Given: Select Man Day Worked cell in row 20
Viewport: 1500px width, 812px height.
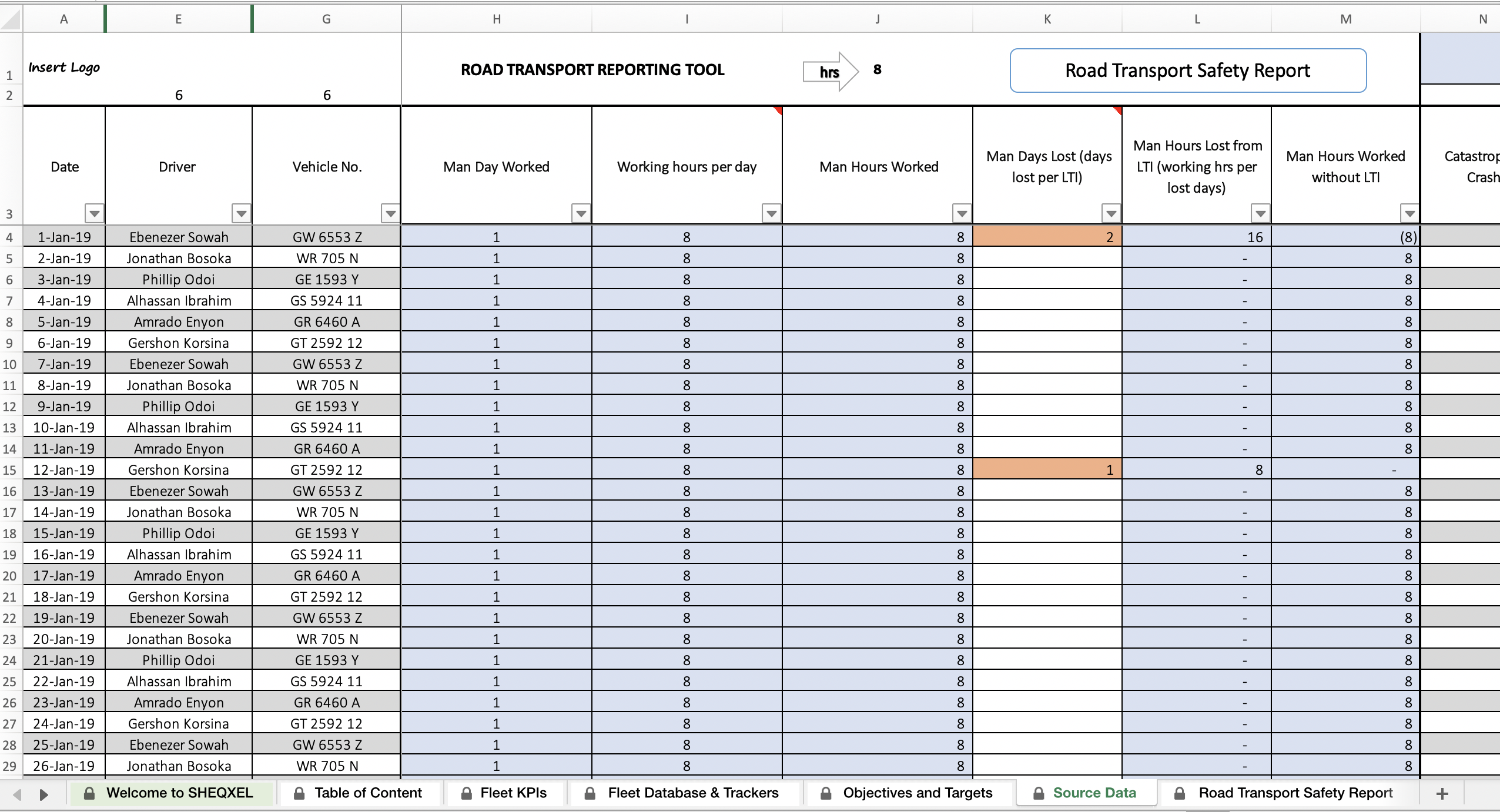Looking at the screenshot, I should pos(497,576).
